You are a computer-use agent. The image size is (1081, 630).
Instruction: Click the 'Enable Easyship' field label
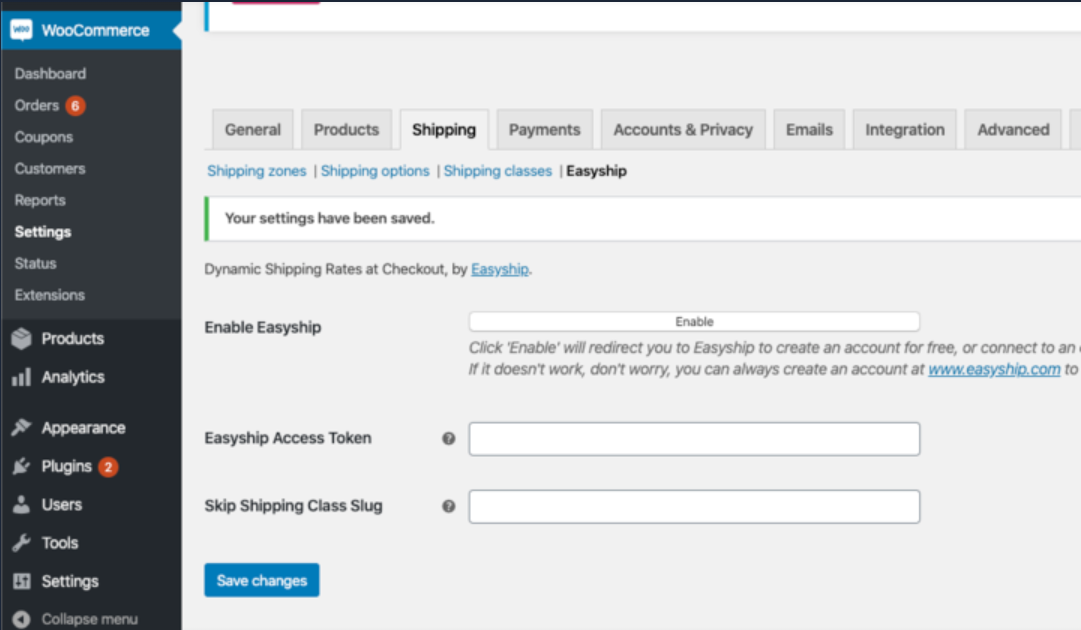pyautogui.click(x=263, y=327)
